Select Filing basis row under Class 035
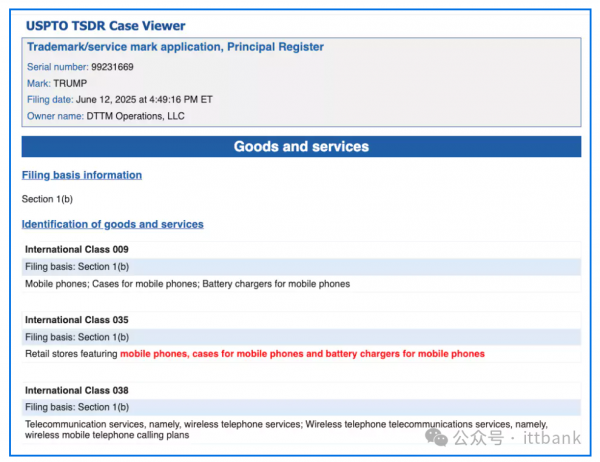 coord(301,337)
